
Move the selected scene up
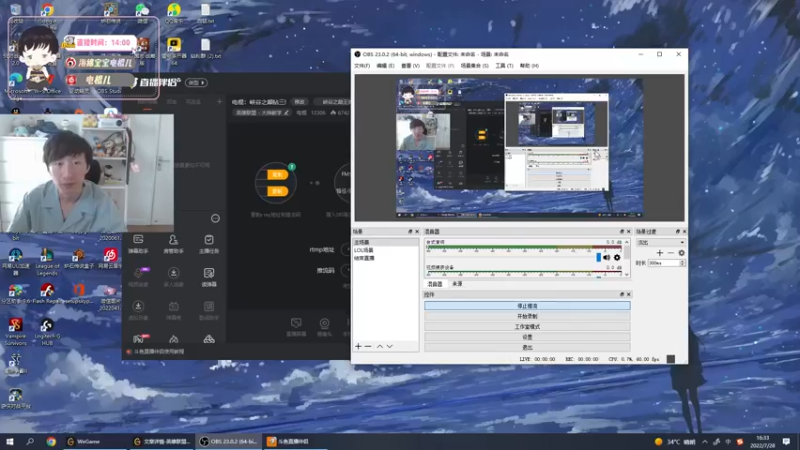click(x=380, y=346)
